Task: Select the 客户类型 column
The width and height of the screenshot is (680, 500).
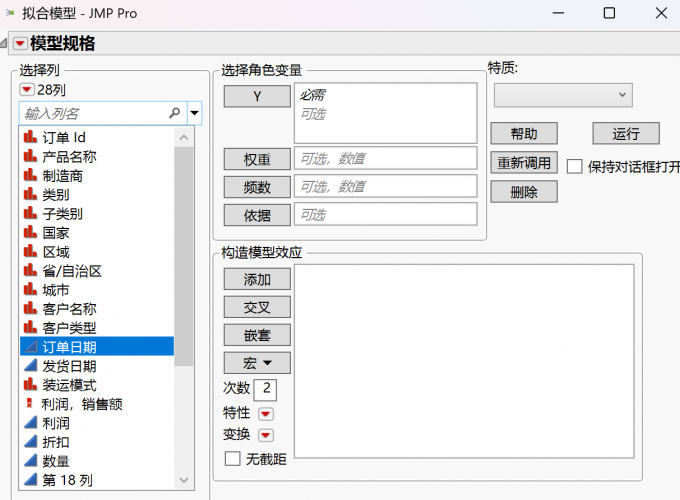Action: coord(70,328)
